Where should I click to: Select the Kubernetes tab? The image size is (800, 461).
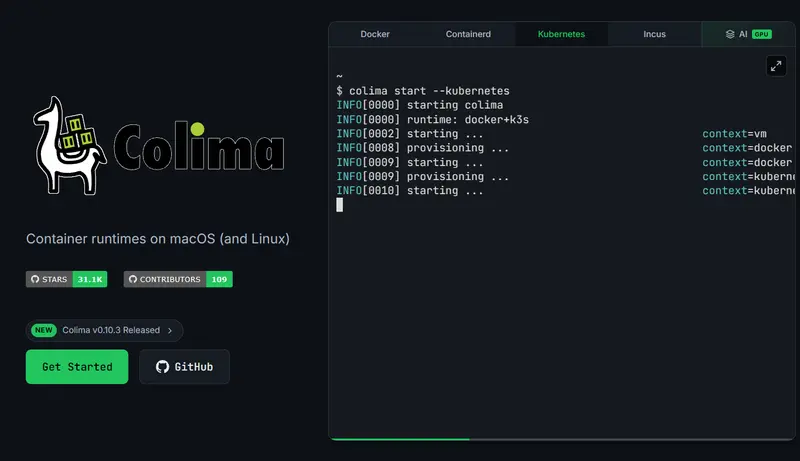pyautogui.click(x=561, y=34)
